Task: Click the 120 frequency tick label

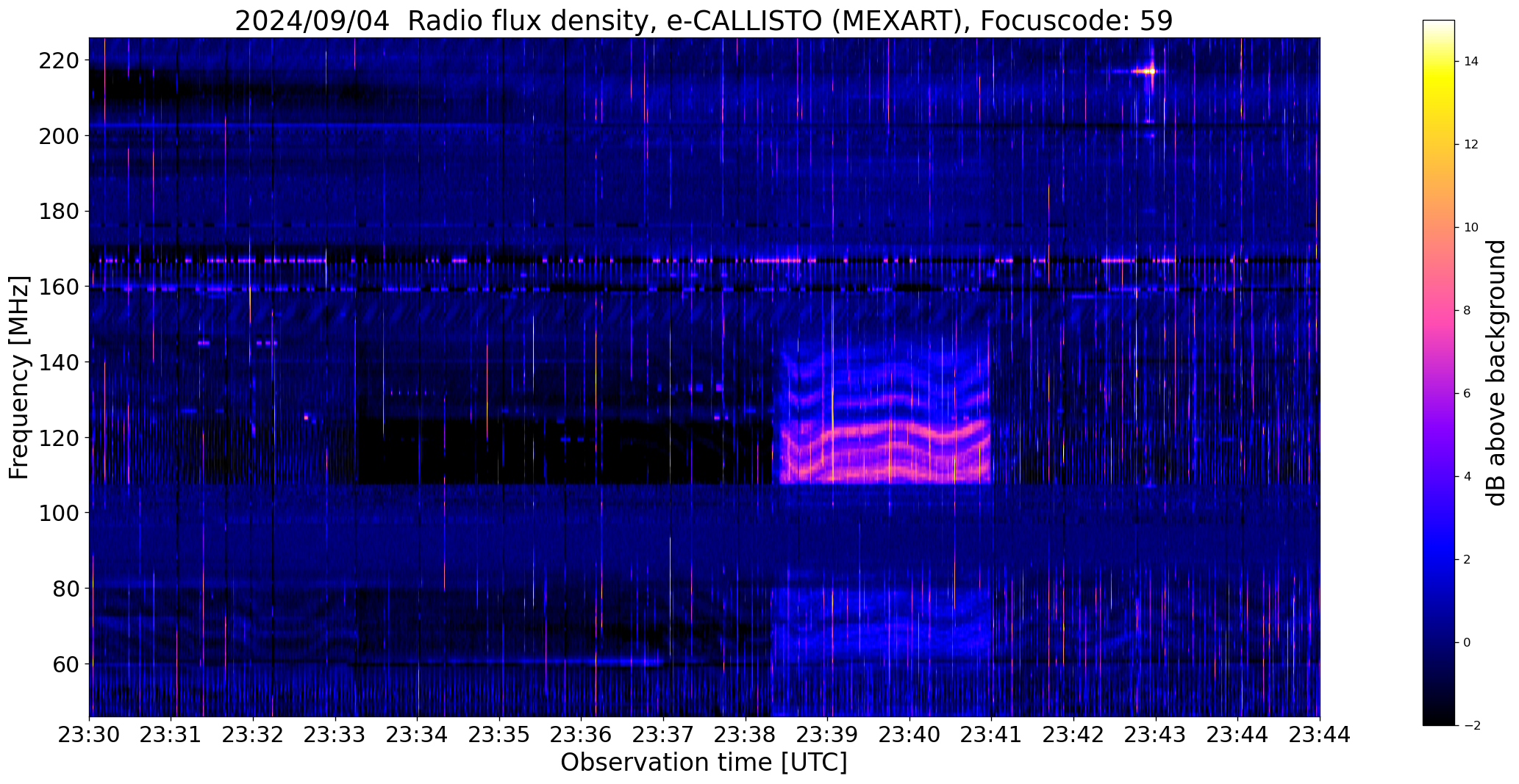Action: point(57,438)
